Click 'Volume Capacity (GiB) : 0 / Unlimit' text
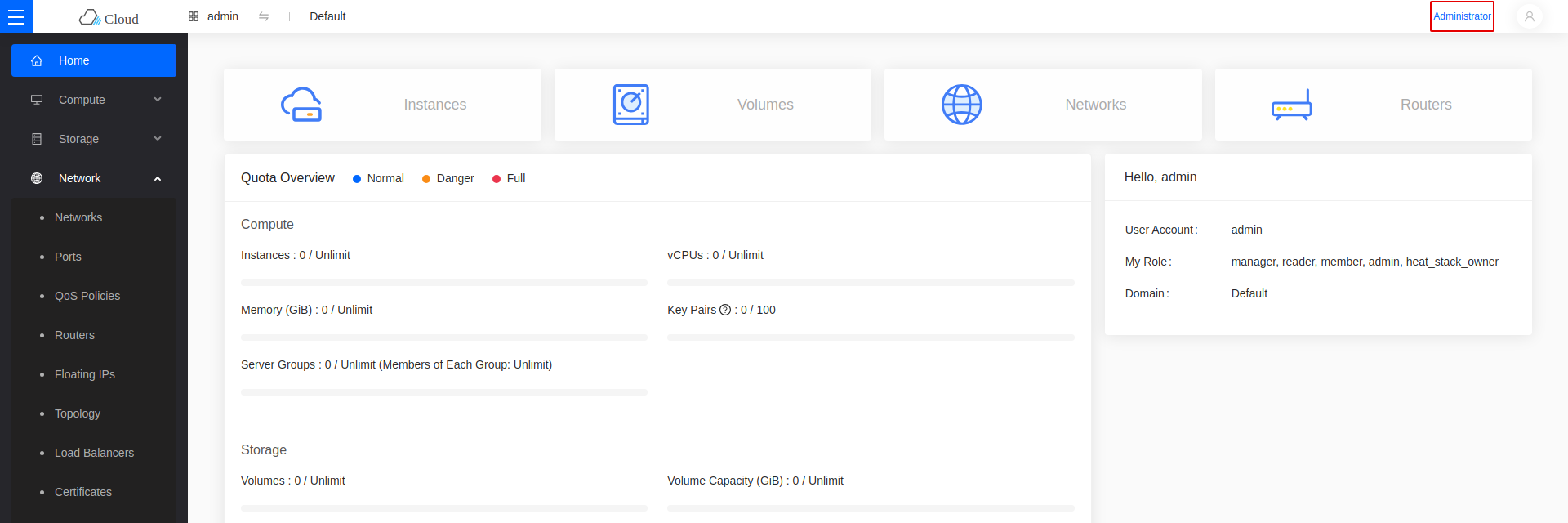 [x=755, y=481]
